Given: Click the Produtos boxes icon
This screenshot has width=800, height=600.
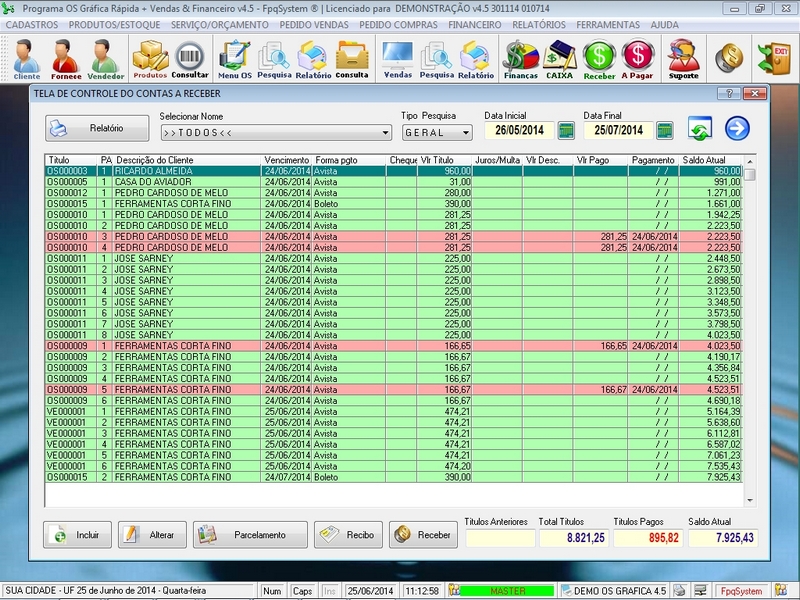Looking at the screenshot, I should click(150, 58).
